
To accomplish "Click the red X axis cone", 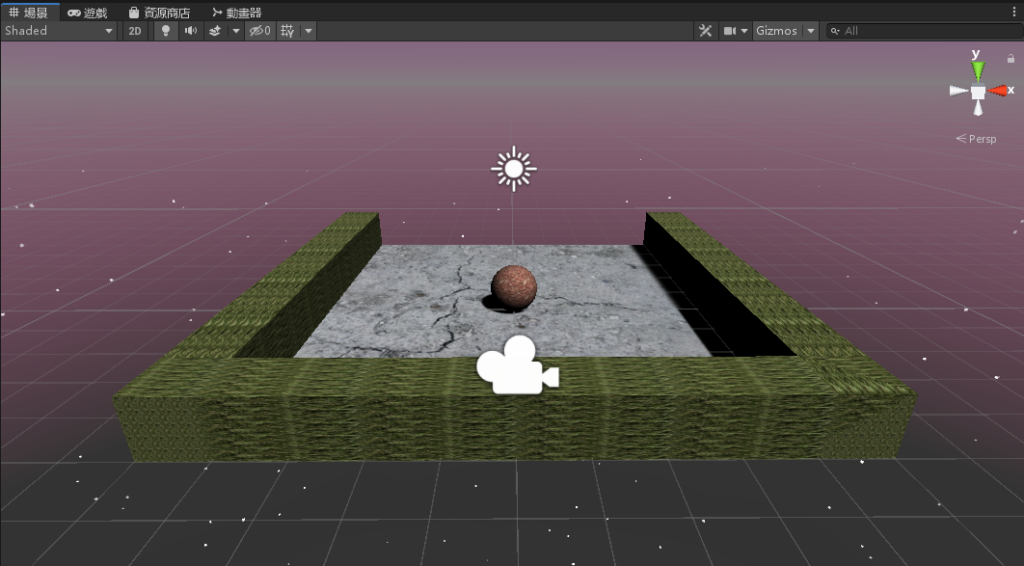I will click(x=999, y=91).
